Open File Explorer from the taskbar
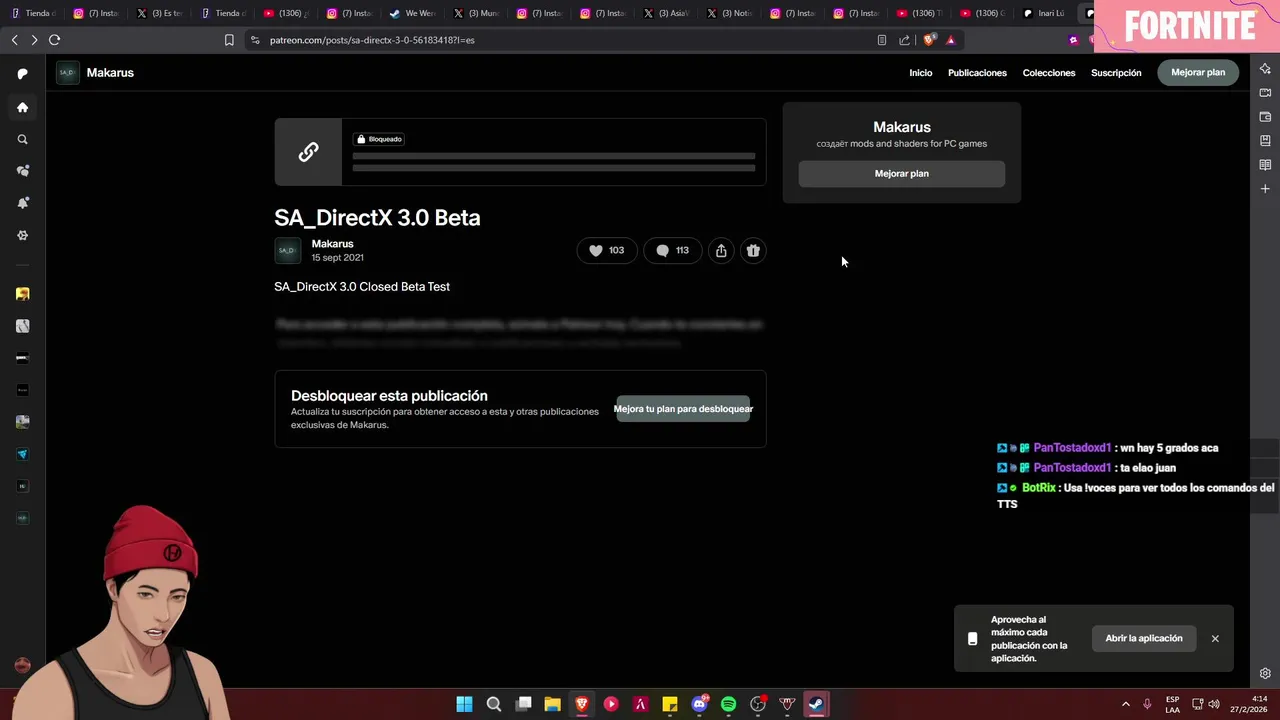The image size is (1280, 720). [552, 704]
